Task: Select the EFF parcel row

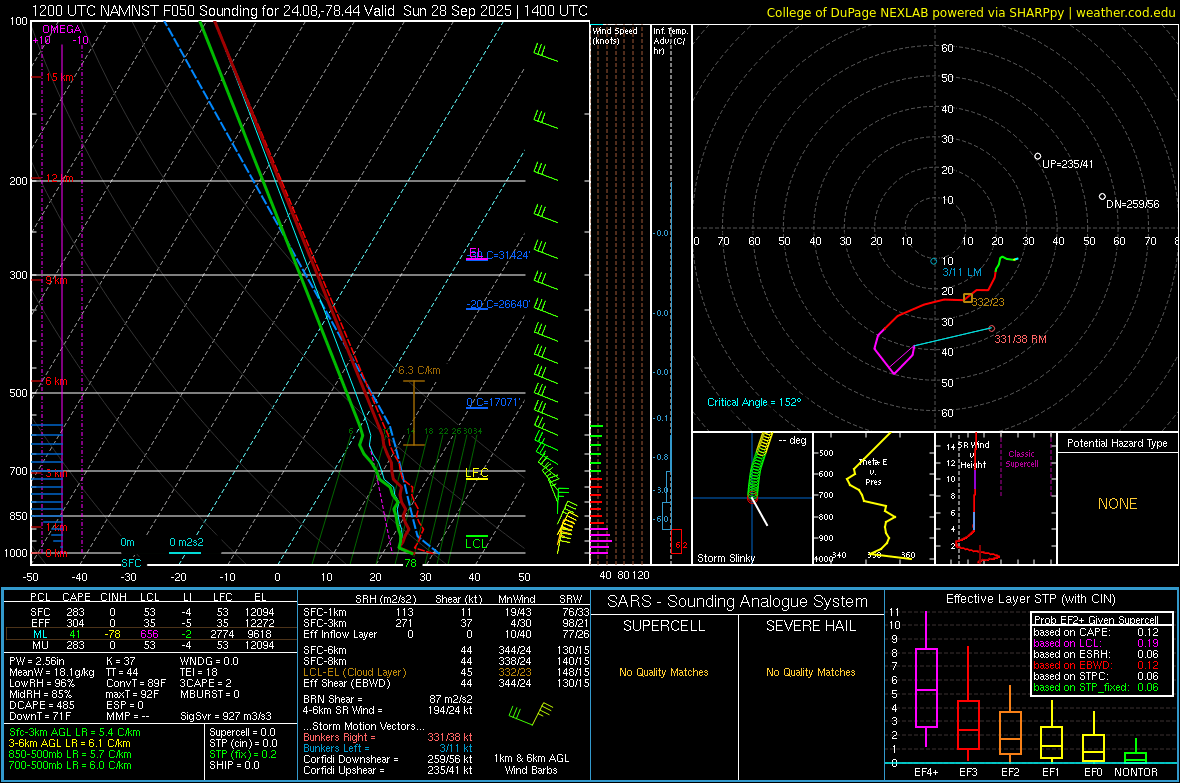Action: coord(151,623)
